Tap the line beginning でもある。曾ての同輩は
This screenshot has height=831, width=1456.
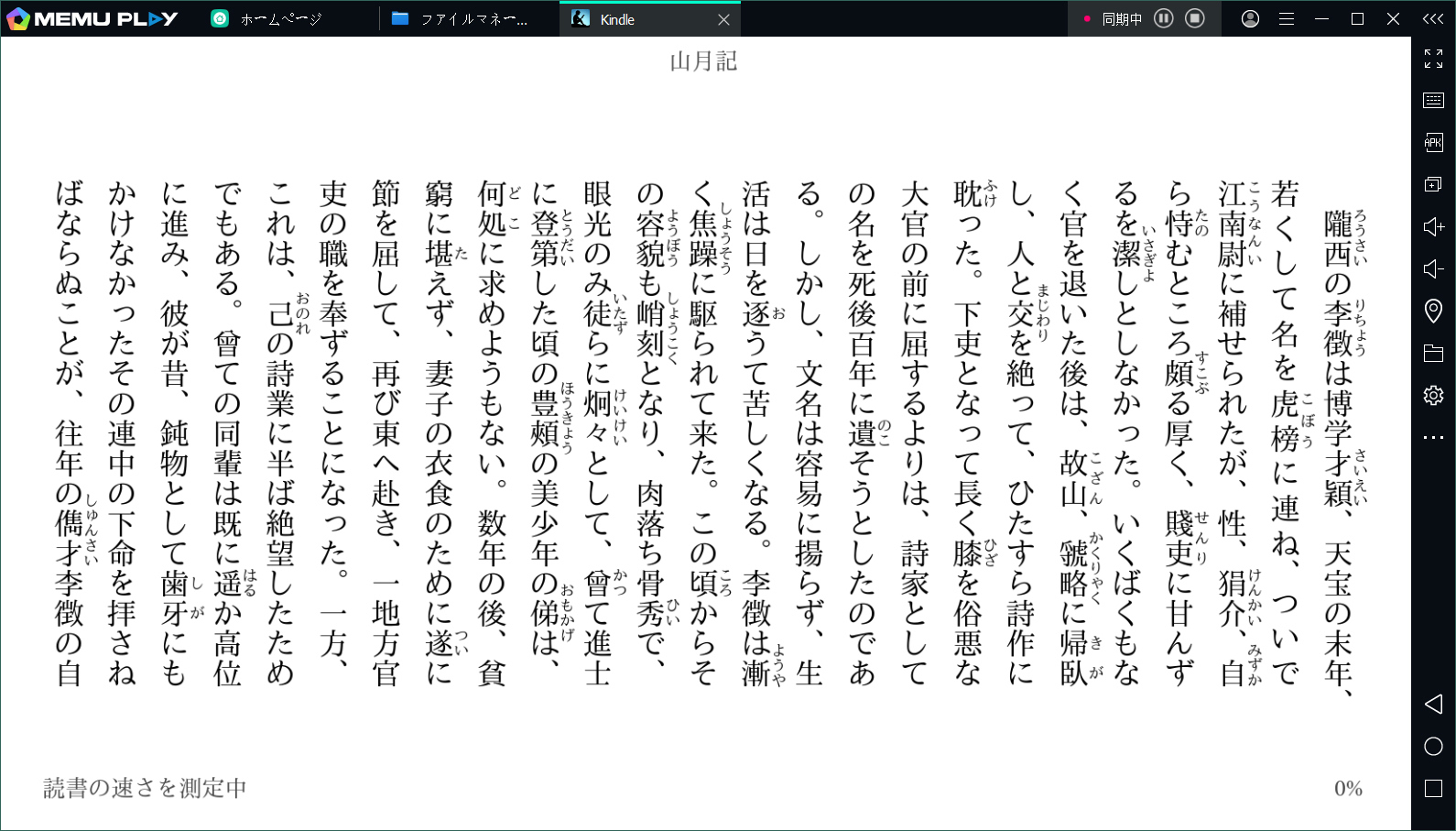click(x=227, y=432)
